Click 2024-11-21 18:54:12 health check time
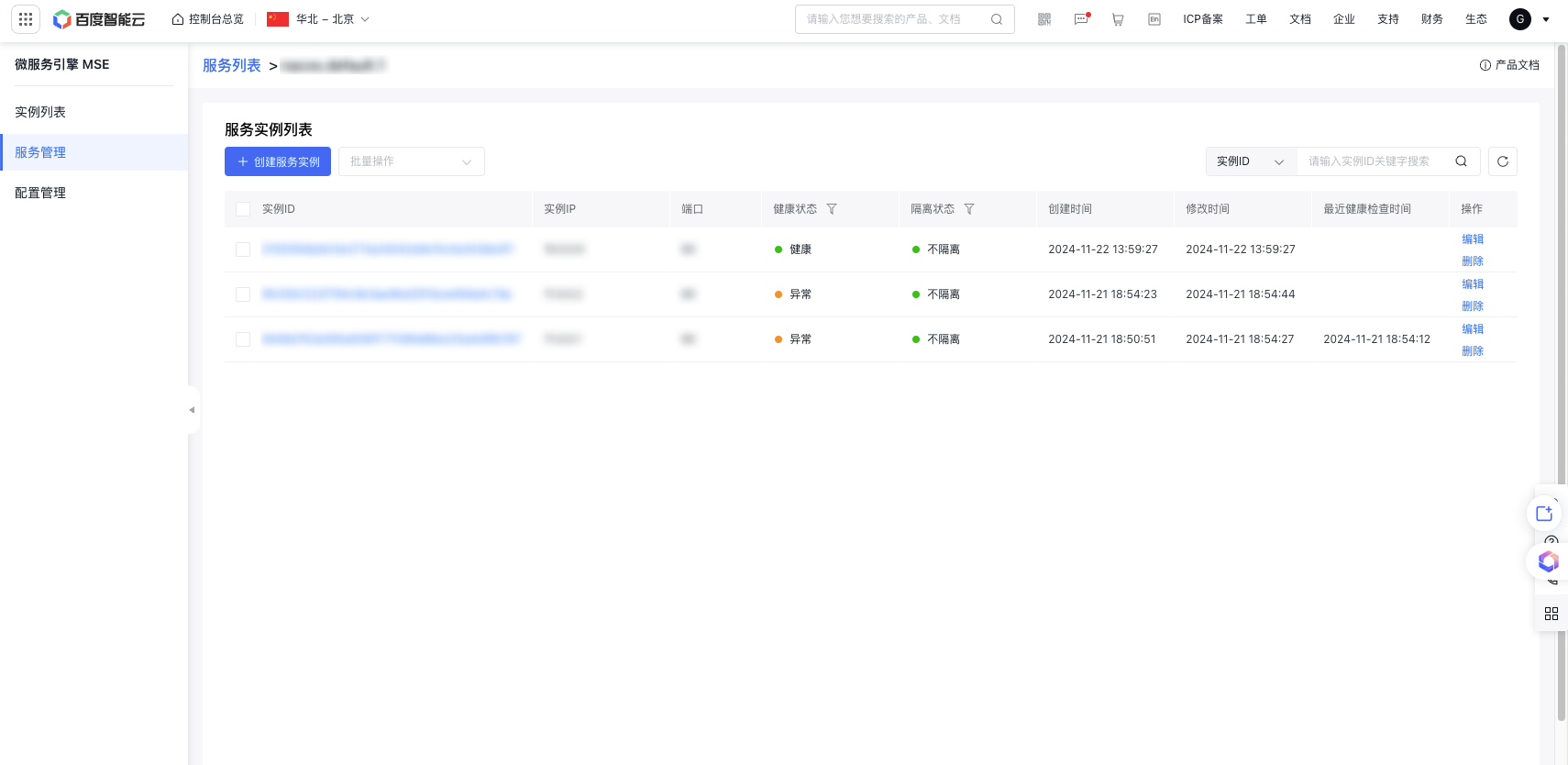Viewport: 1568px width, 765px height. [1376, 339]
